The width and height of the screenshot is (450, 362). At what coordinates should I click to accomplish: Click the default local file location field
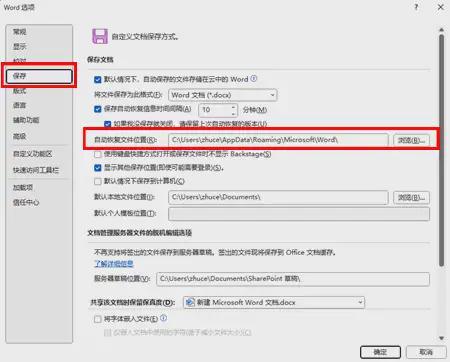(x=278, y=197)
